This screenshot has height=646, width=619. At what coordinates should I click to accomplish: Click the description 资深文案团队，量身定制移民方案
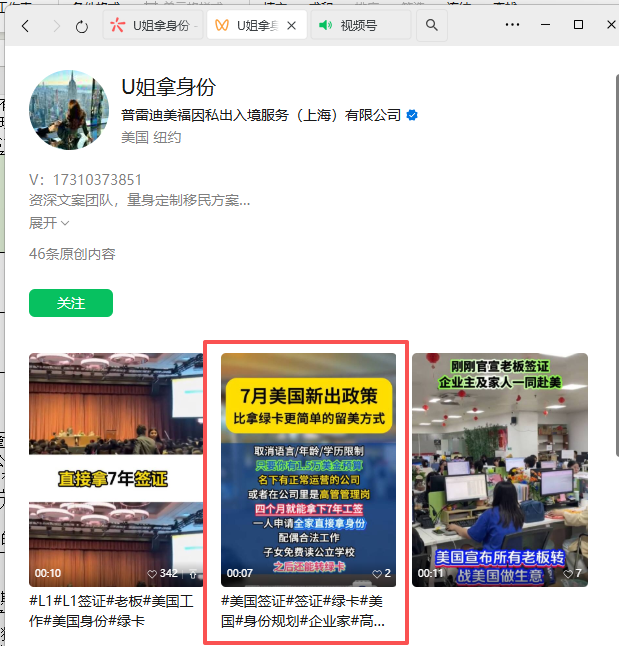coord(139,200)
